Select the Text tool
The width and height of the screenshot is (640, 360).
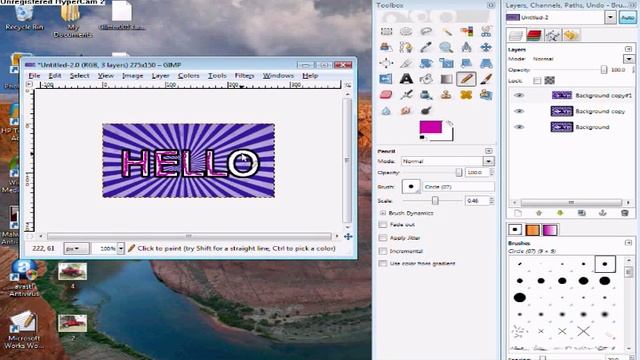tap(406, 79)
